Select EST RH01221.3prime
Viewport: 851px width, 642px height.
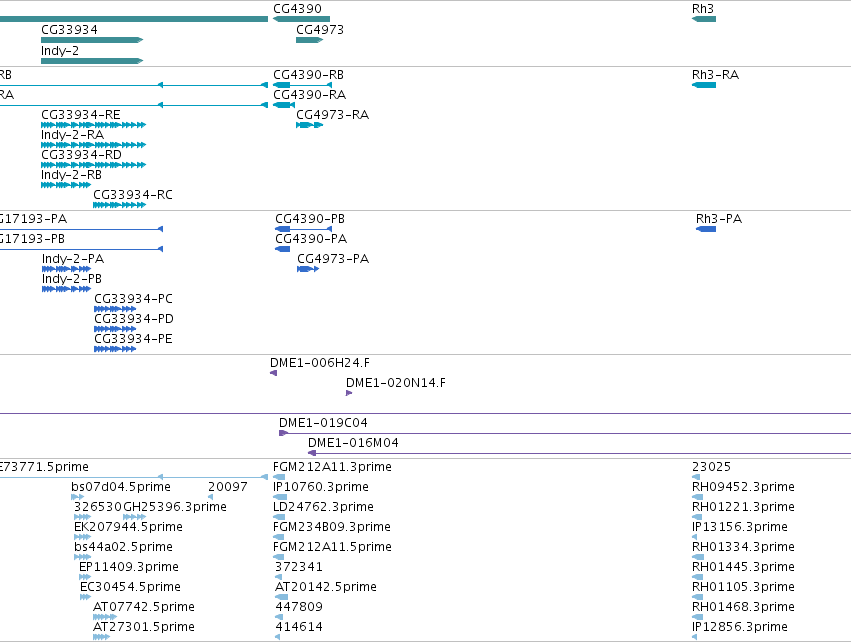743,507
